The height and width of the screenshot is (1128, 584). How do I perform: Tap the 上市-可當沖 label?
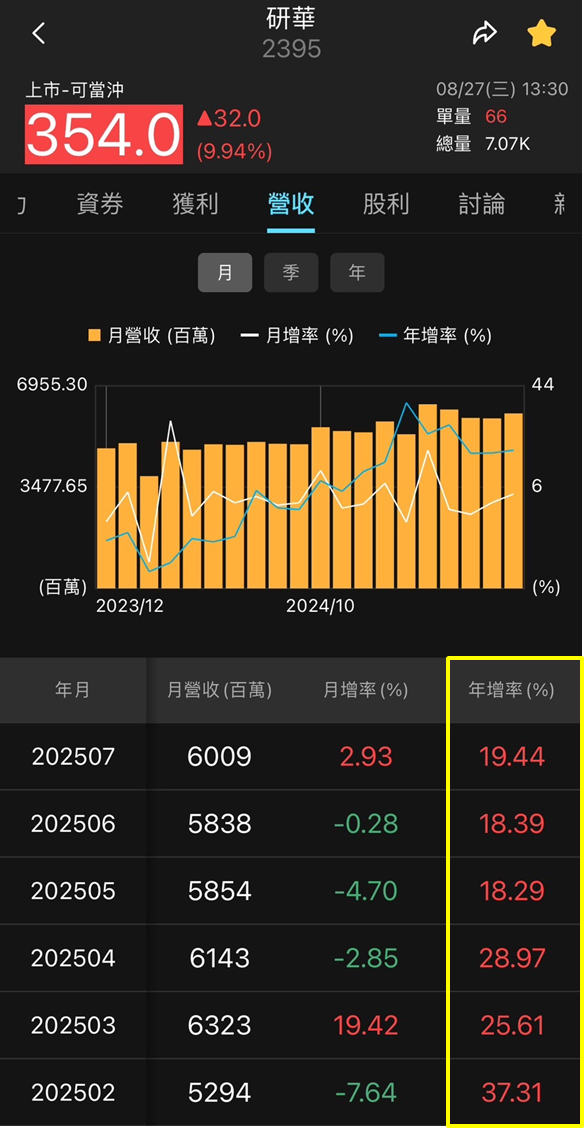pyautogui.click(x=75, y=90)
